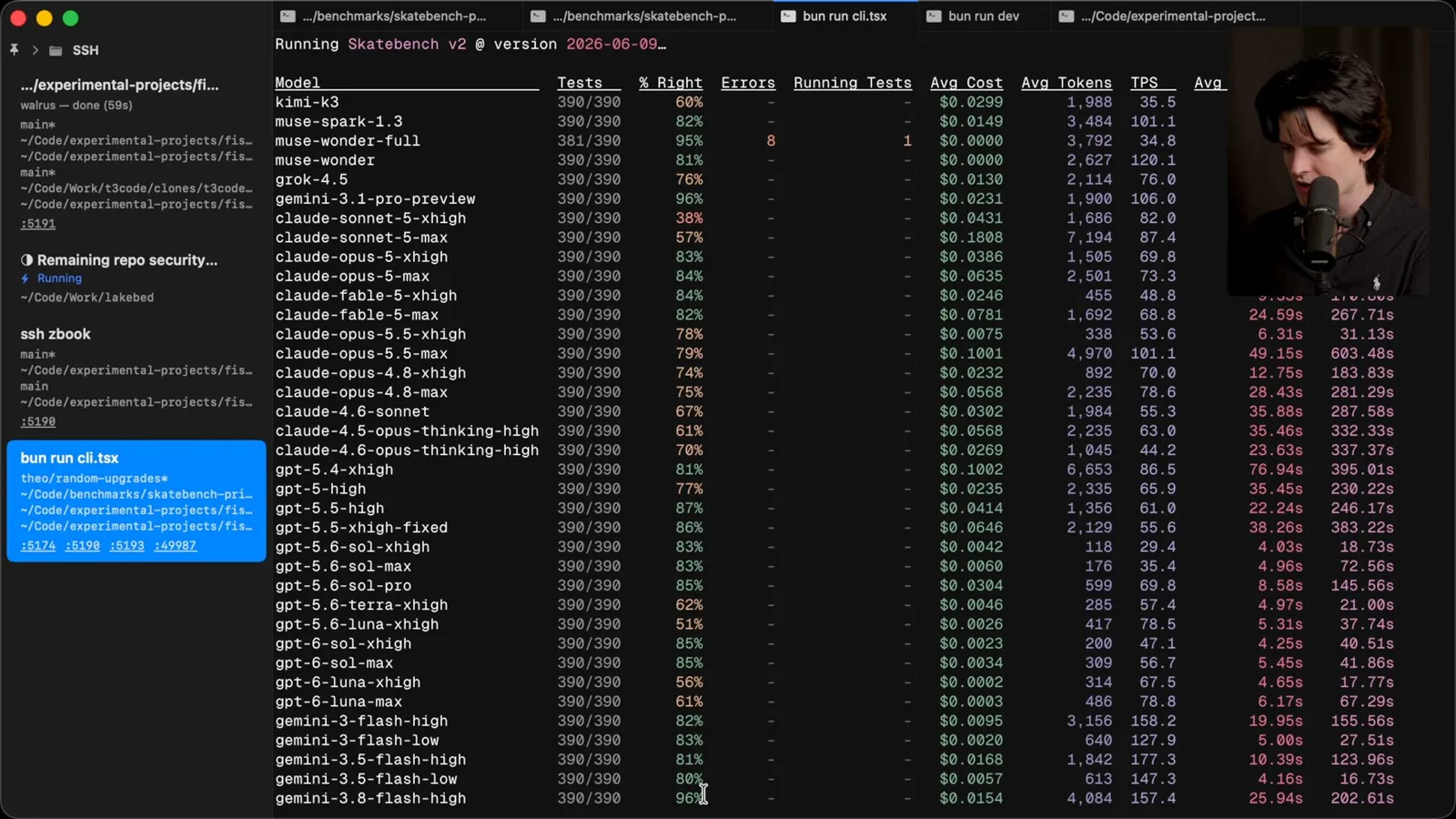Select the ssh zbook session
This screenshot has height=819, width=1456.
coord(136,378)
